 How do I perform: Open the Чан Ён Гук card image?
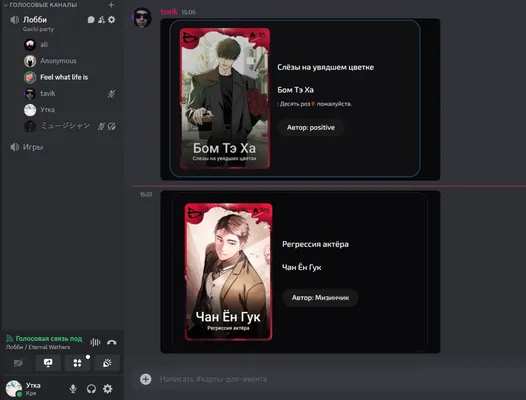click(x=229, y=272)
